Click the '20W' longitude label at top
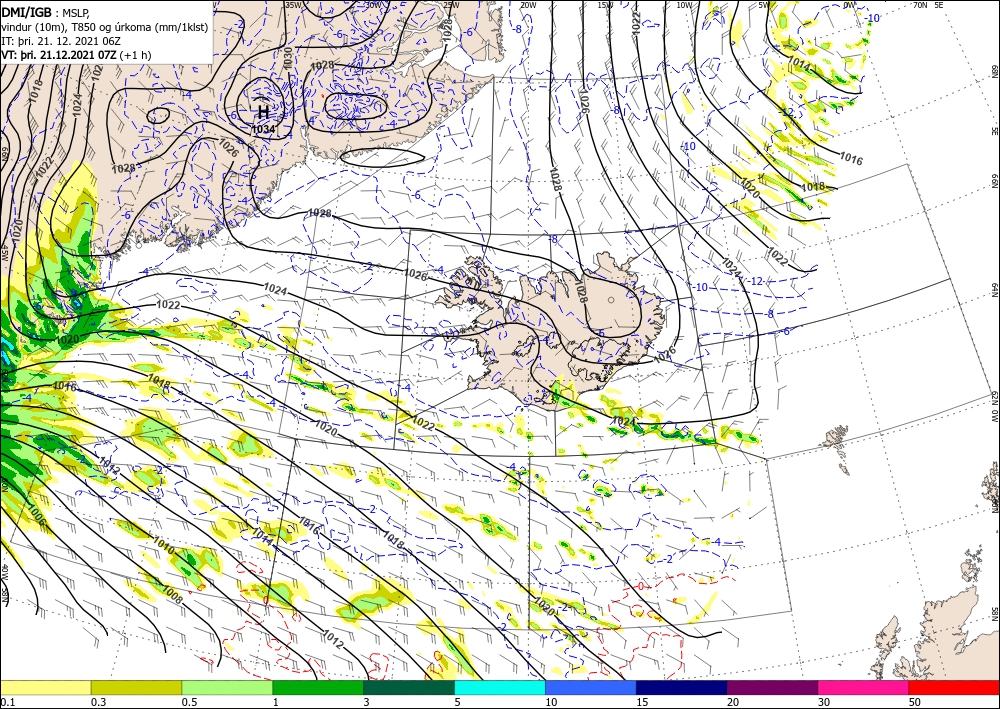The width and height of the screenshot is (1000, 709). (x=527, y=5)
